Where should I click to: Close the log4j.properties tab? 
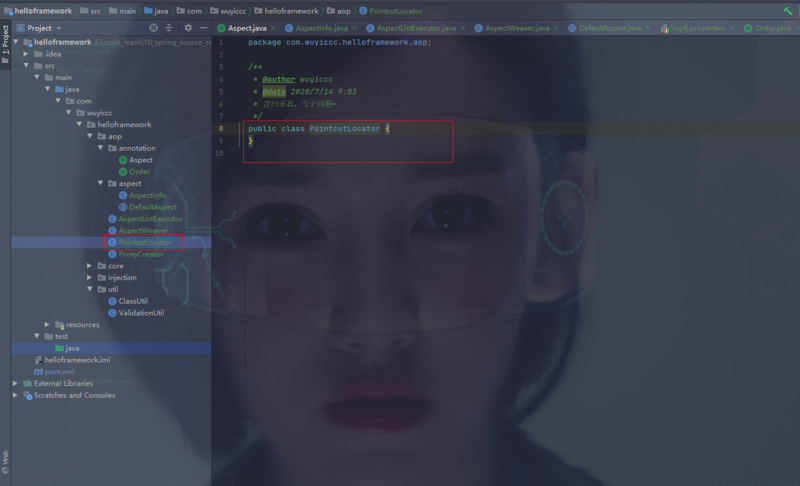click(732, 28)
